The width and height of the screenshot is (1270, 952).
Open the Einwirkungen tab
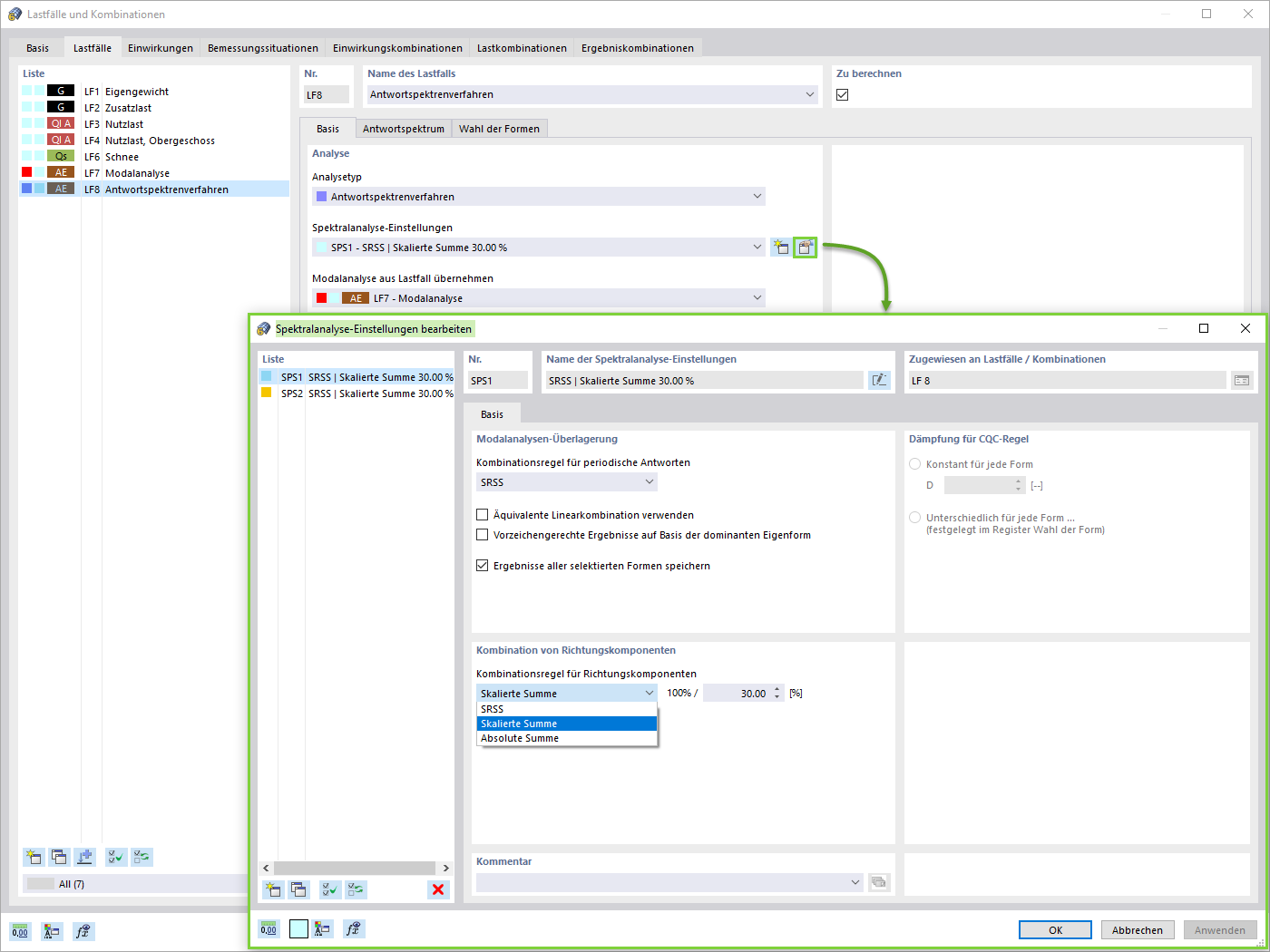[161, 48]
